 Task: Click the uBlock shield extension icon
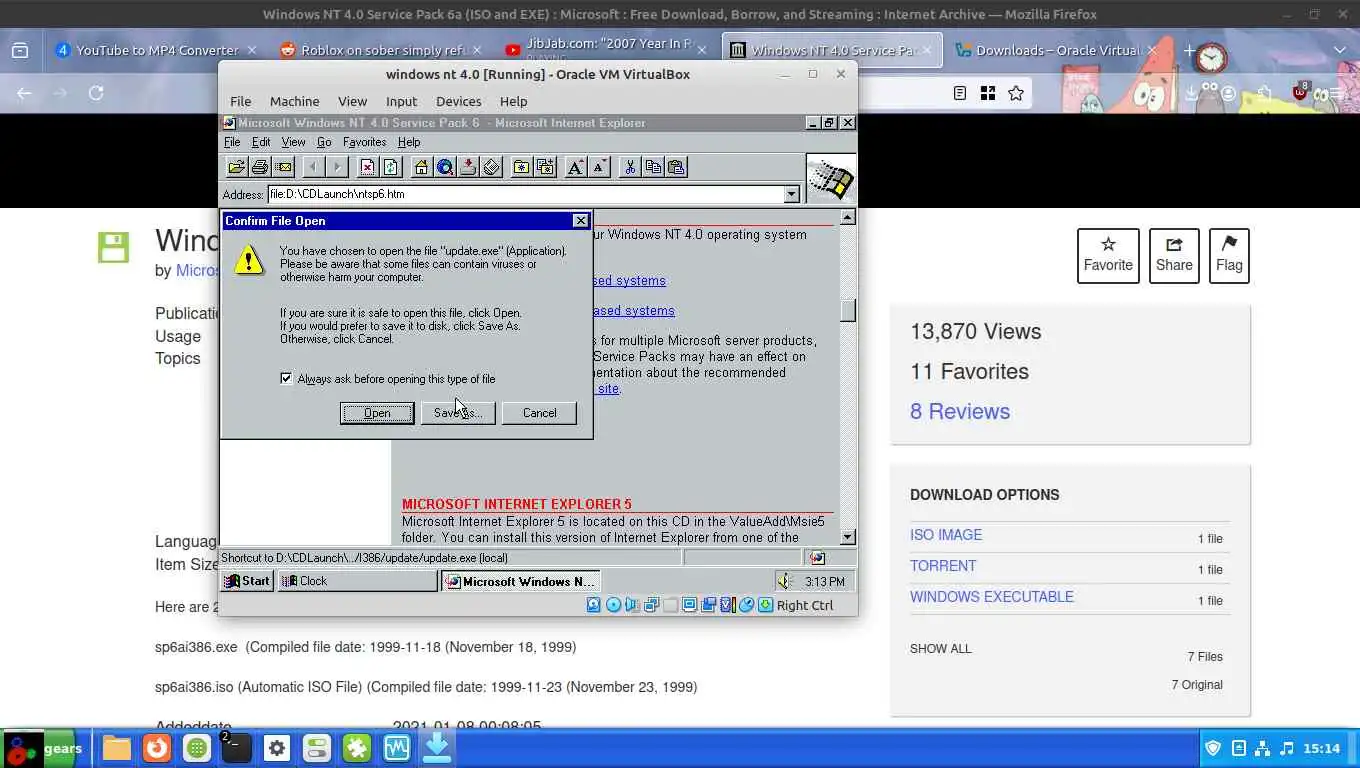[x=1301, y=92]
